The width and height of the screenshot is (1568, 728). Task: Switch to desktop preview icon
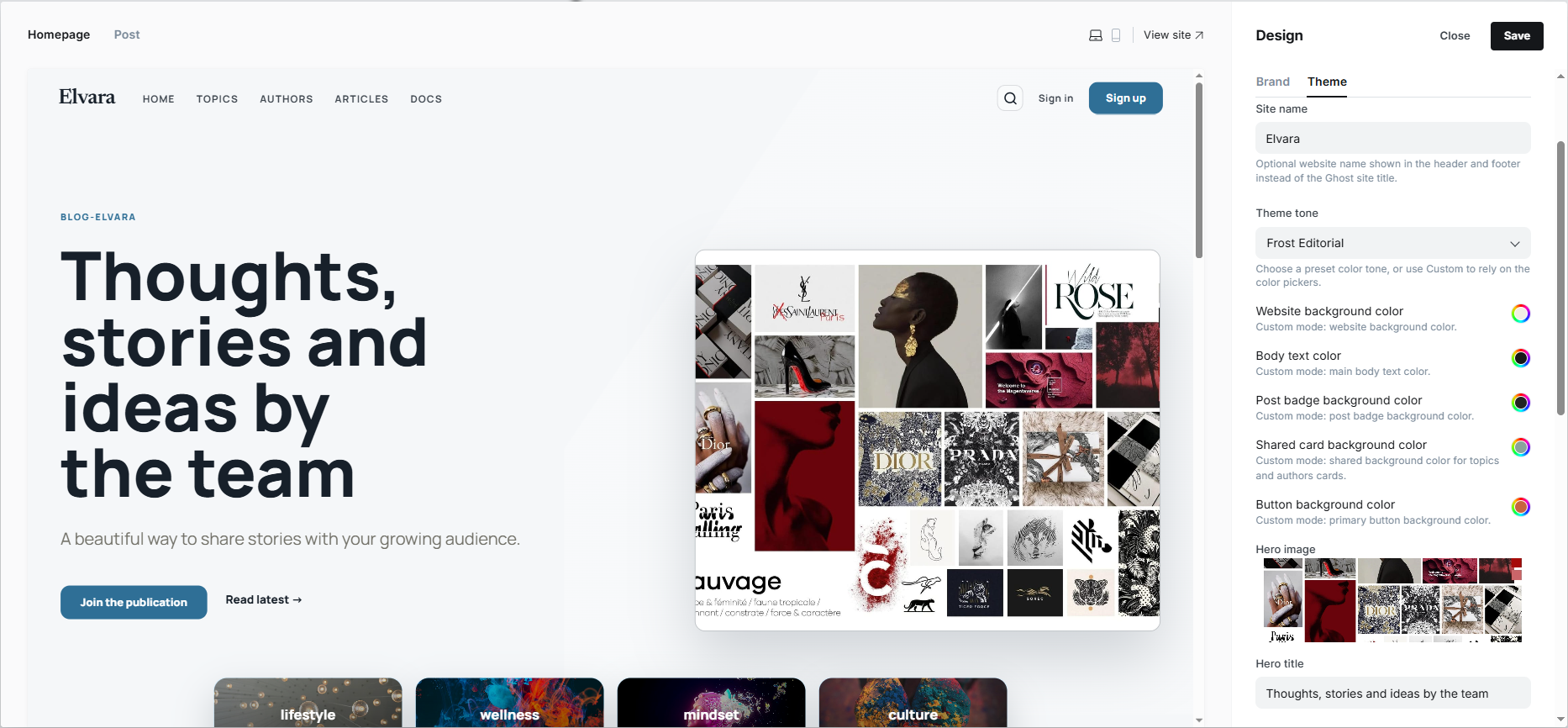(1096, 35)
